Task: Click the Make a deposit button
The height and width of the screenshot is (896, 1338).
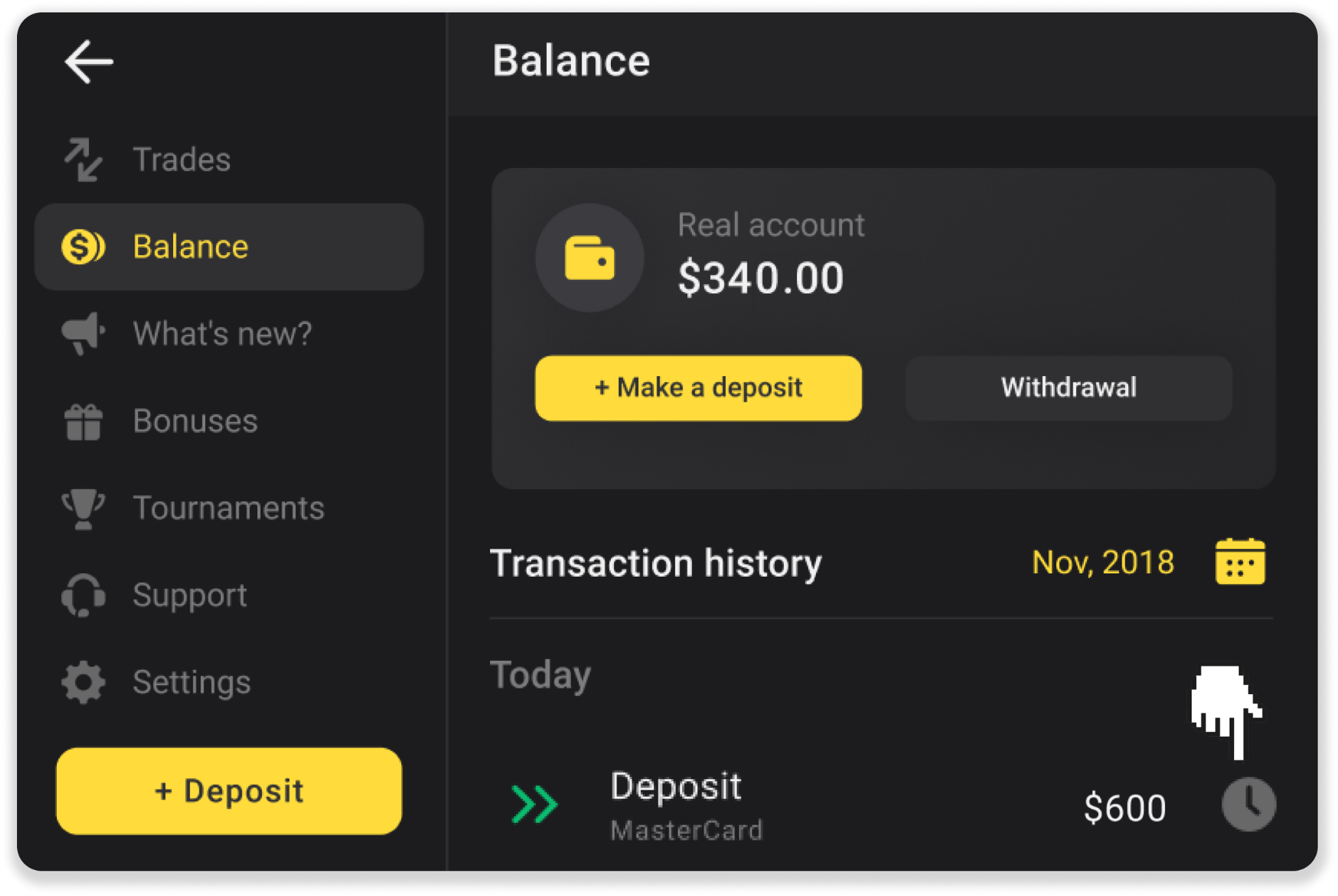Action: click(698, 388)
